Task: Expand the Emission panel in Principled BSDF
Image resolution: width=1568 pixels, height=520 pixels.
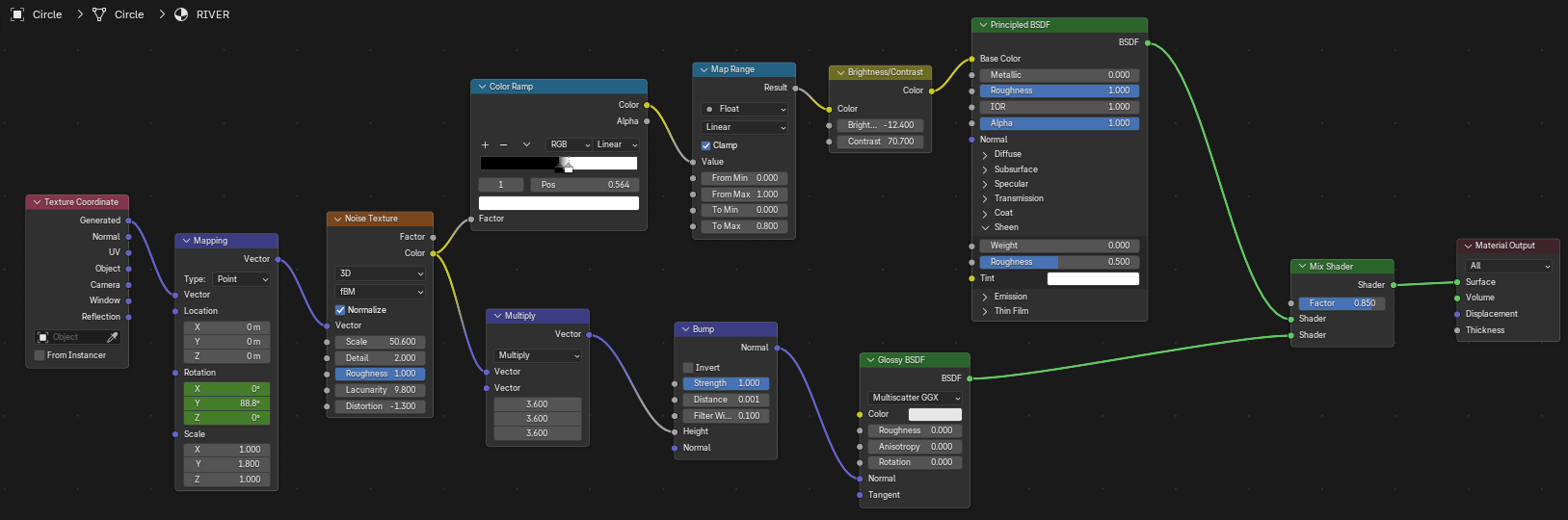Action: [x=985, y=297]
